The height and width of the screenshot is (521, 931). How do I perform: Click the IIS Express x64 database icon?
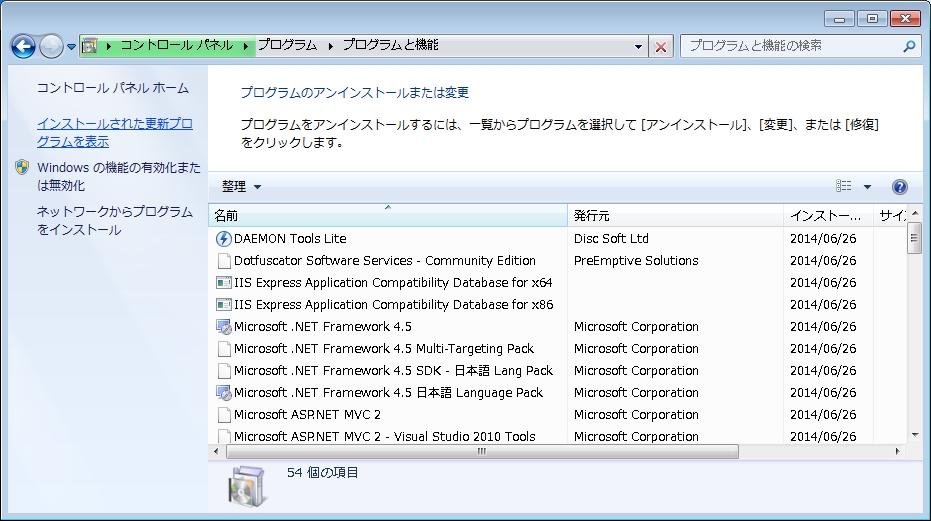[224, 283]
